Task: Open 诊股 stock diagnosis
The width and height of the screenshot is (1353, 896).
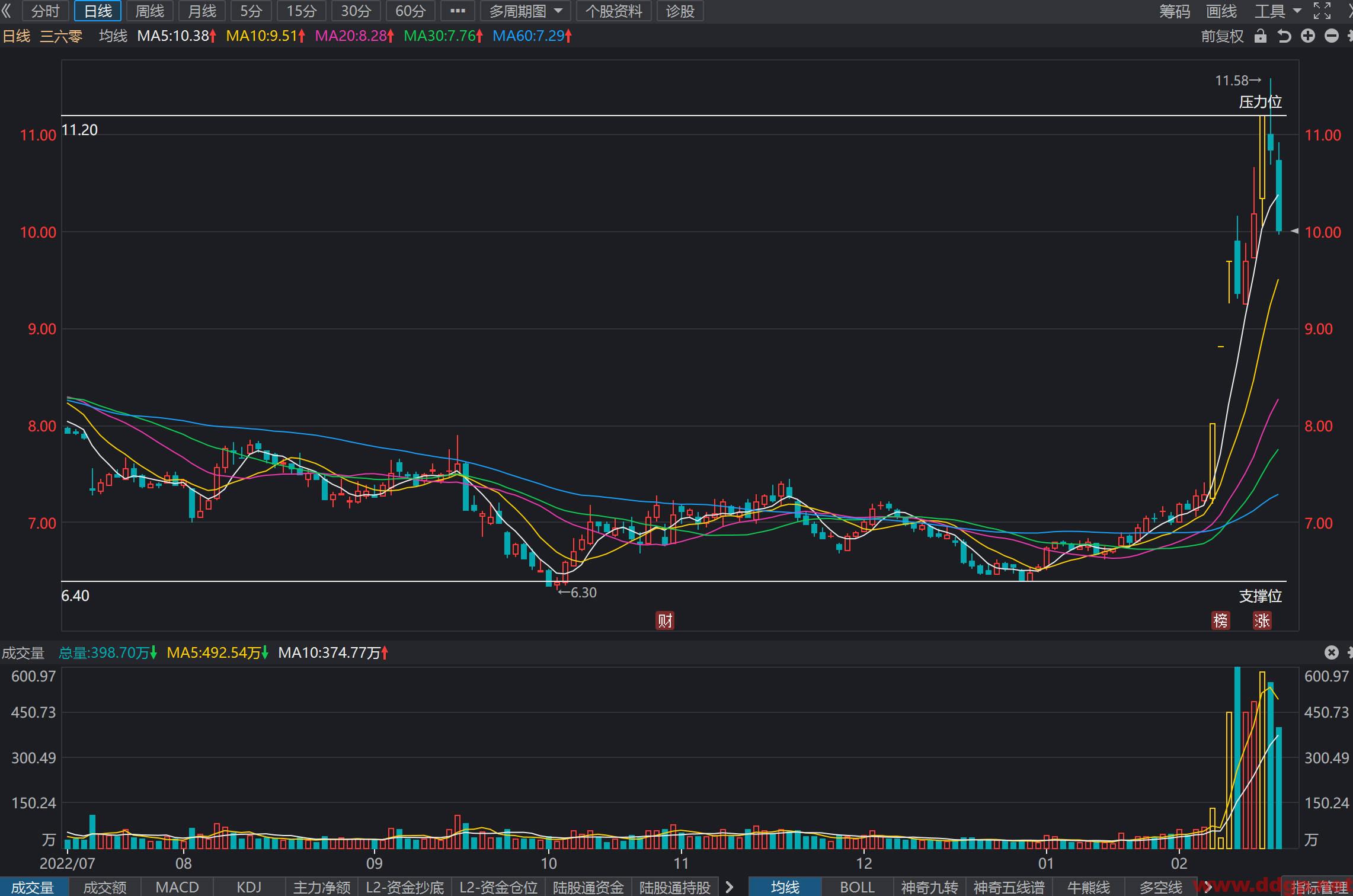Action: [x=680, y=11]
